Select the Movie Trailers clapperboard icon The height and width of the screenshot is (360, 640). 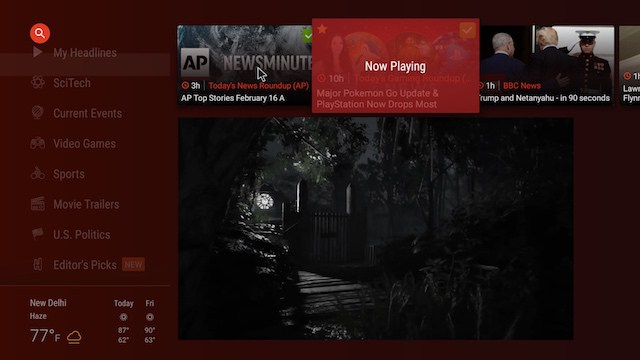point(38,204)
